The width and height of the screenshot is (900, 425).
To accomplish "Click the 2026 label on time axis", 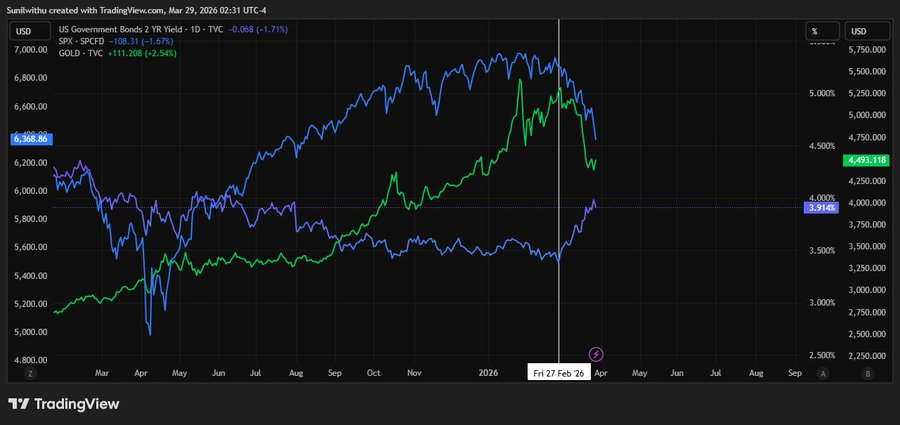I will (x=487, y=372).
